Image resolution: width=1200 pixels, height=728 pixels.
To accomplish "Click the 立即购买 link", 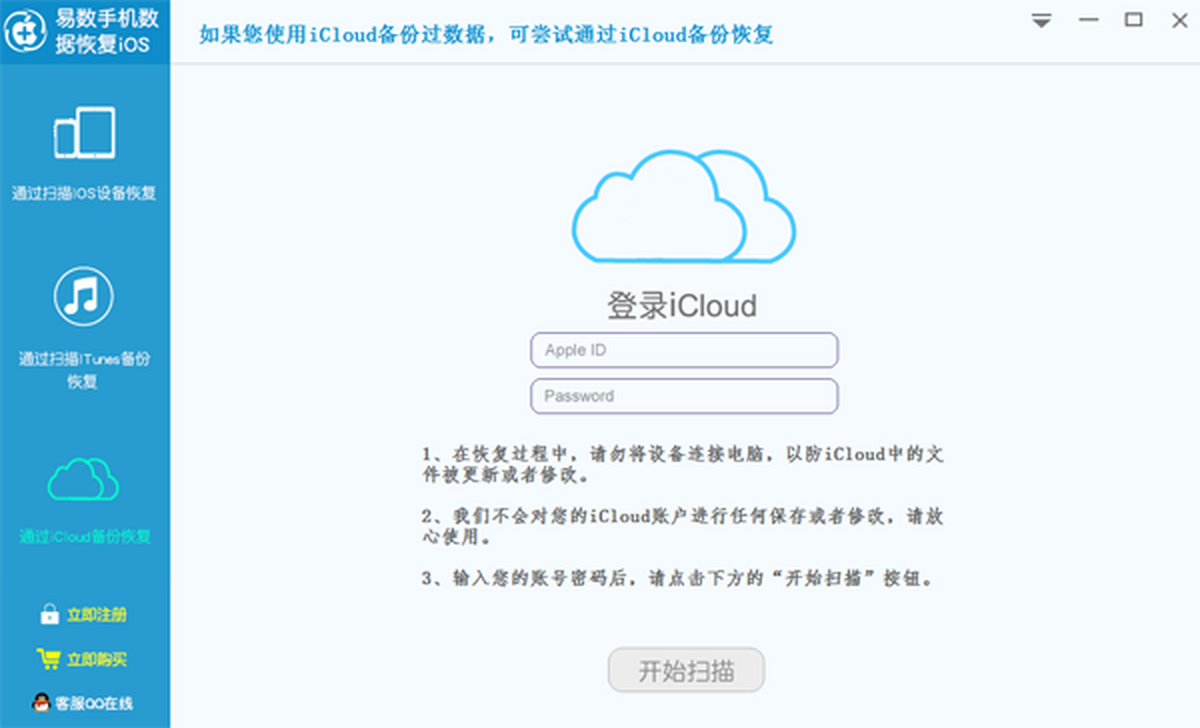I will pos(97,660).
